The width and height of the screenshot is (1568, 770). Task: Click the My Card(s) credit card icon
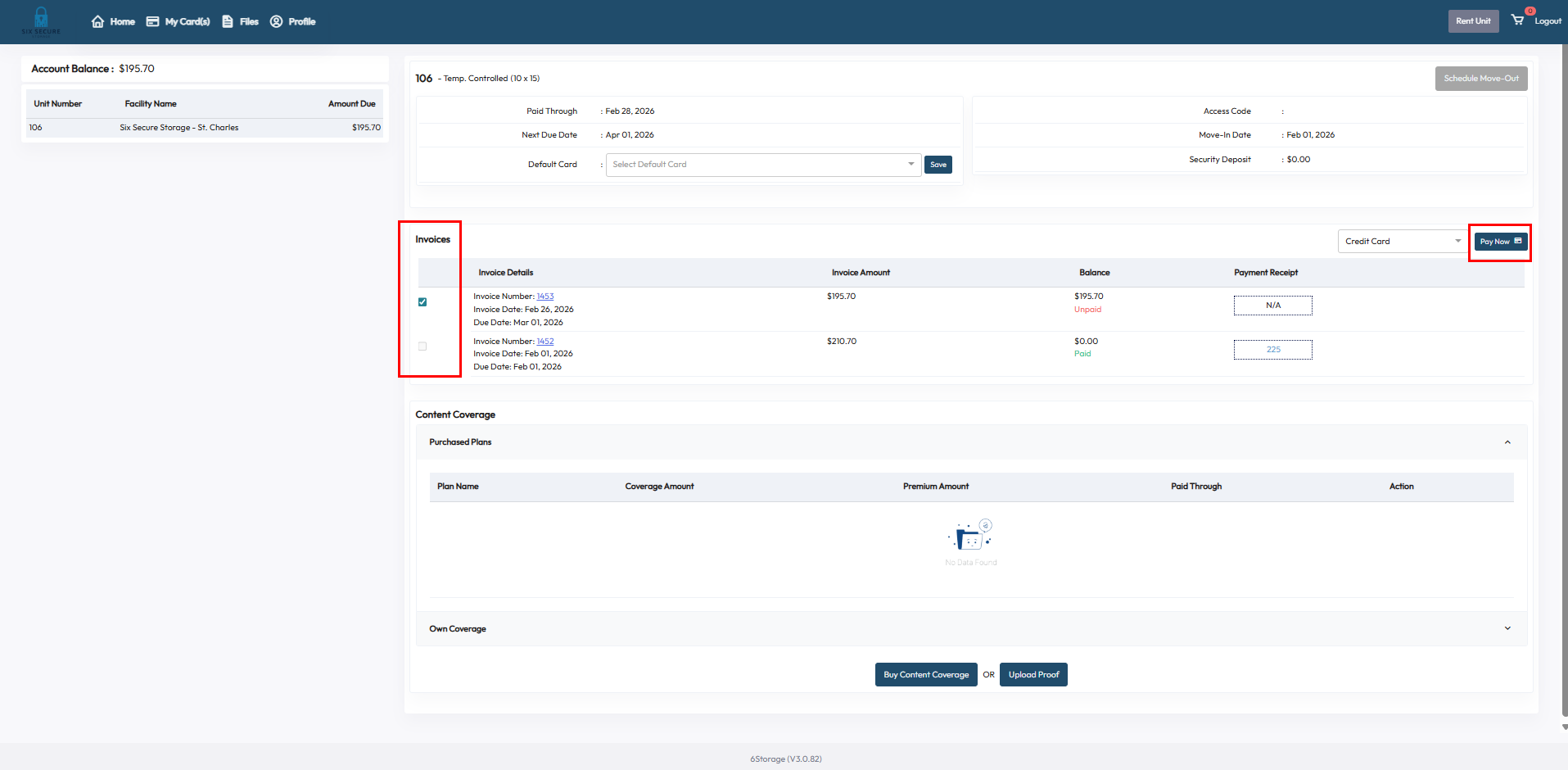pos(152,21)
